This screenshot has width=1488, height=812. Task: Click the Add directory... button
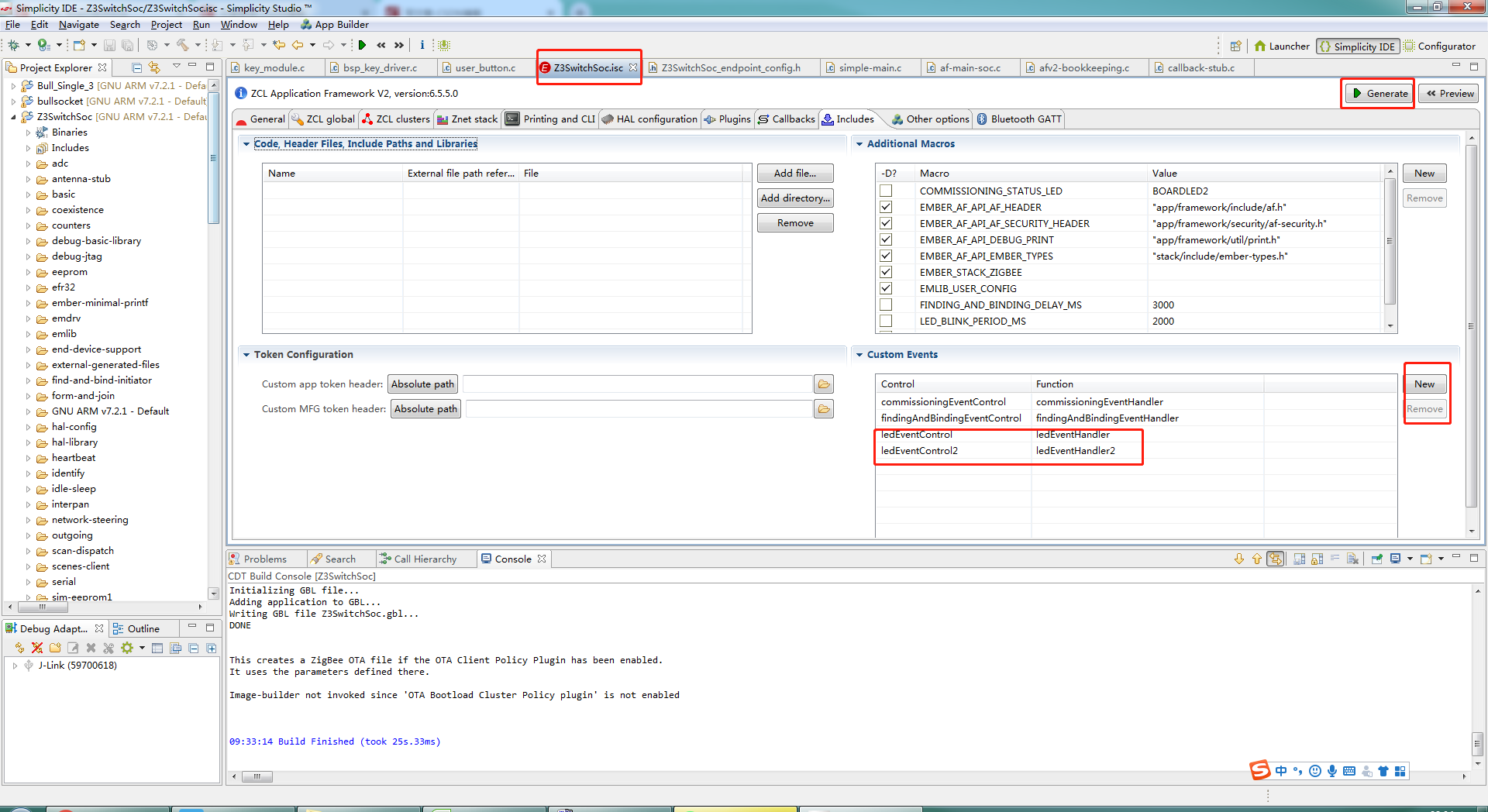point(795,198)
